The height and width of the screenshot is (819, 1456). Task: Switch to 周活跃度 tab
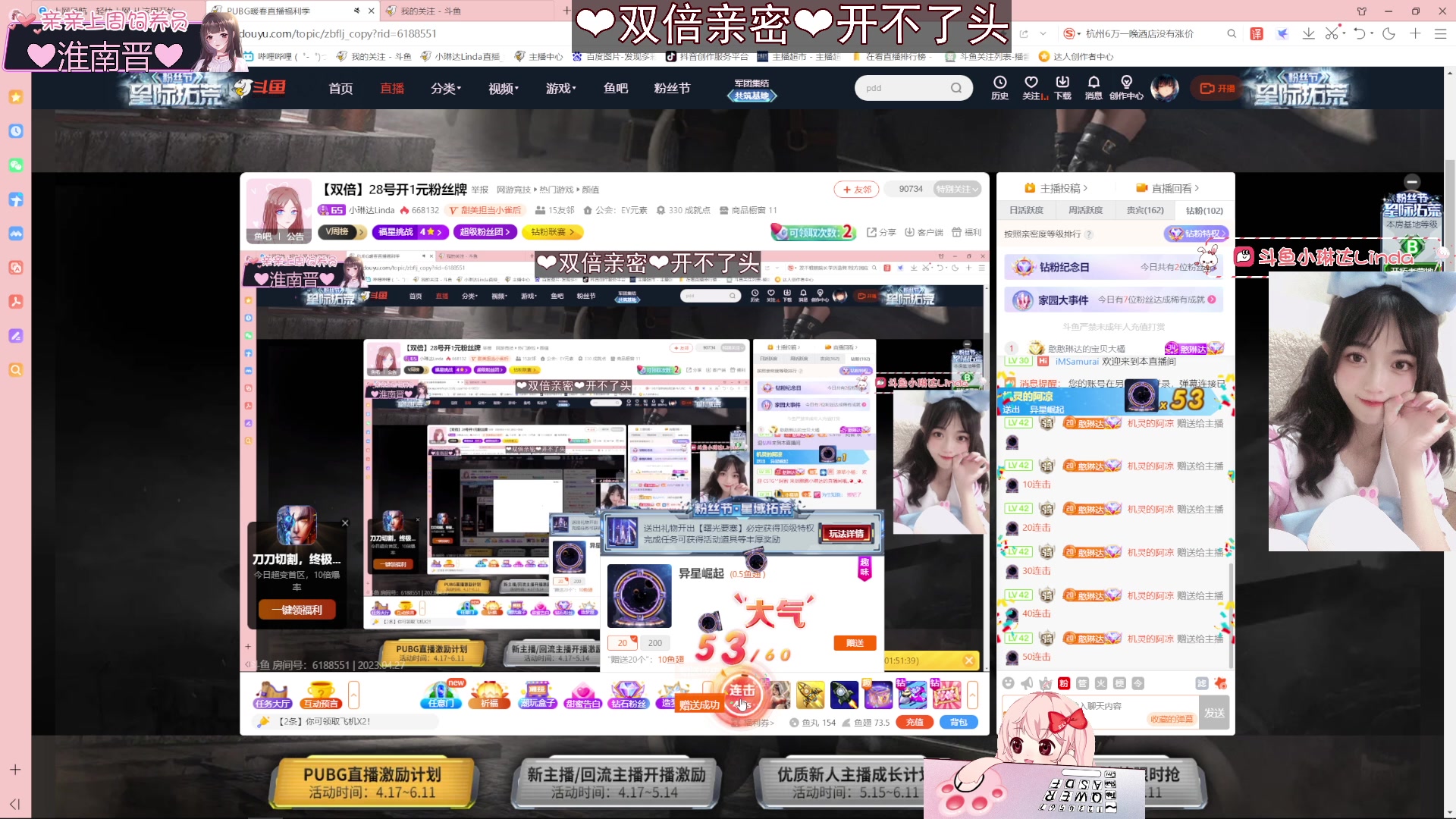[1085, 210]
